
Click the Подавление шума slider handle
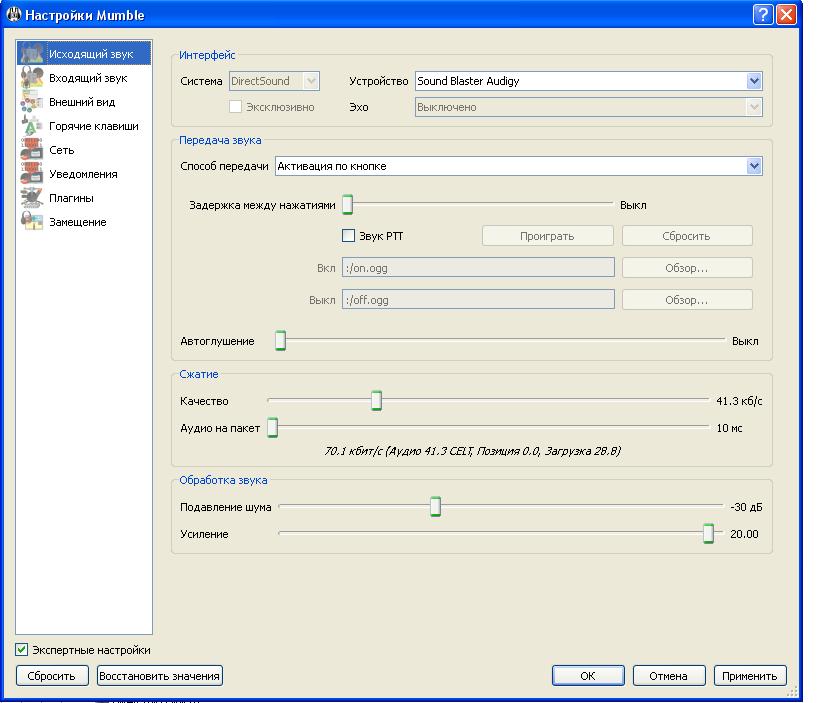[x=435, y=507]
